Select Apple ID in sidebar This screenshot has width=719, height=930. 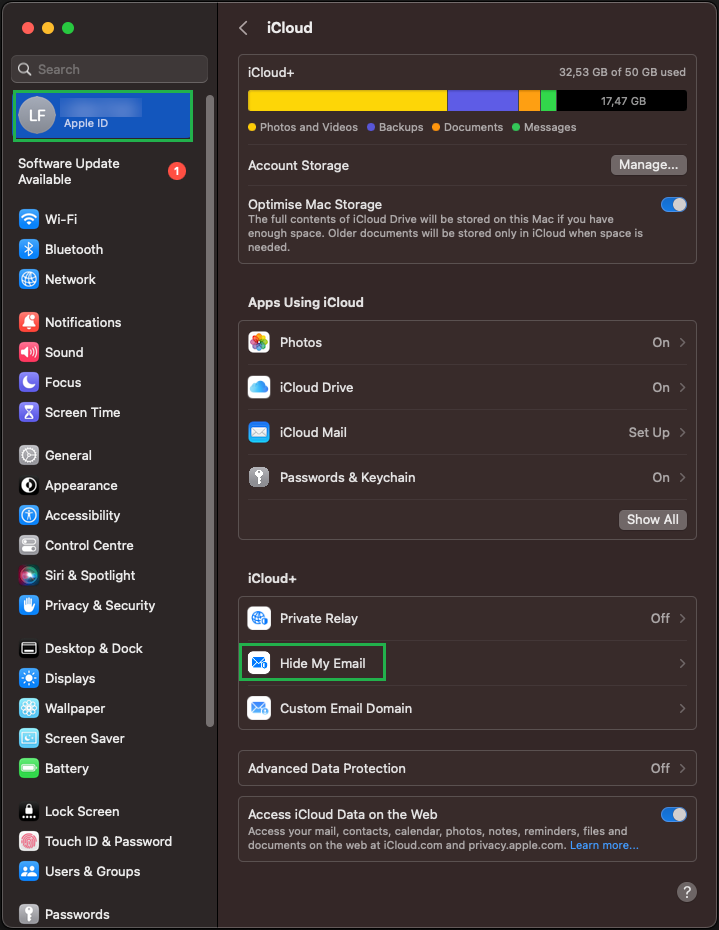pos(103,116)
